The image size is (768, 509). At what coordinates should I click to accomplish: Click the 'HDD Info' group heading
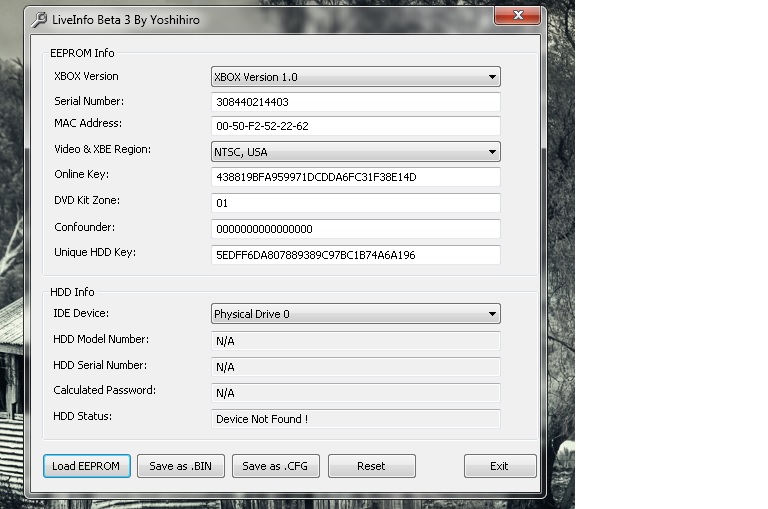72,292
